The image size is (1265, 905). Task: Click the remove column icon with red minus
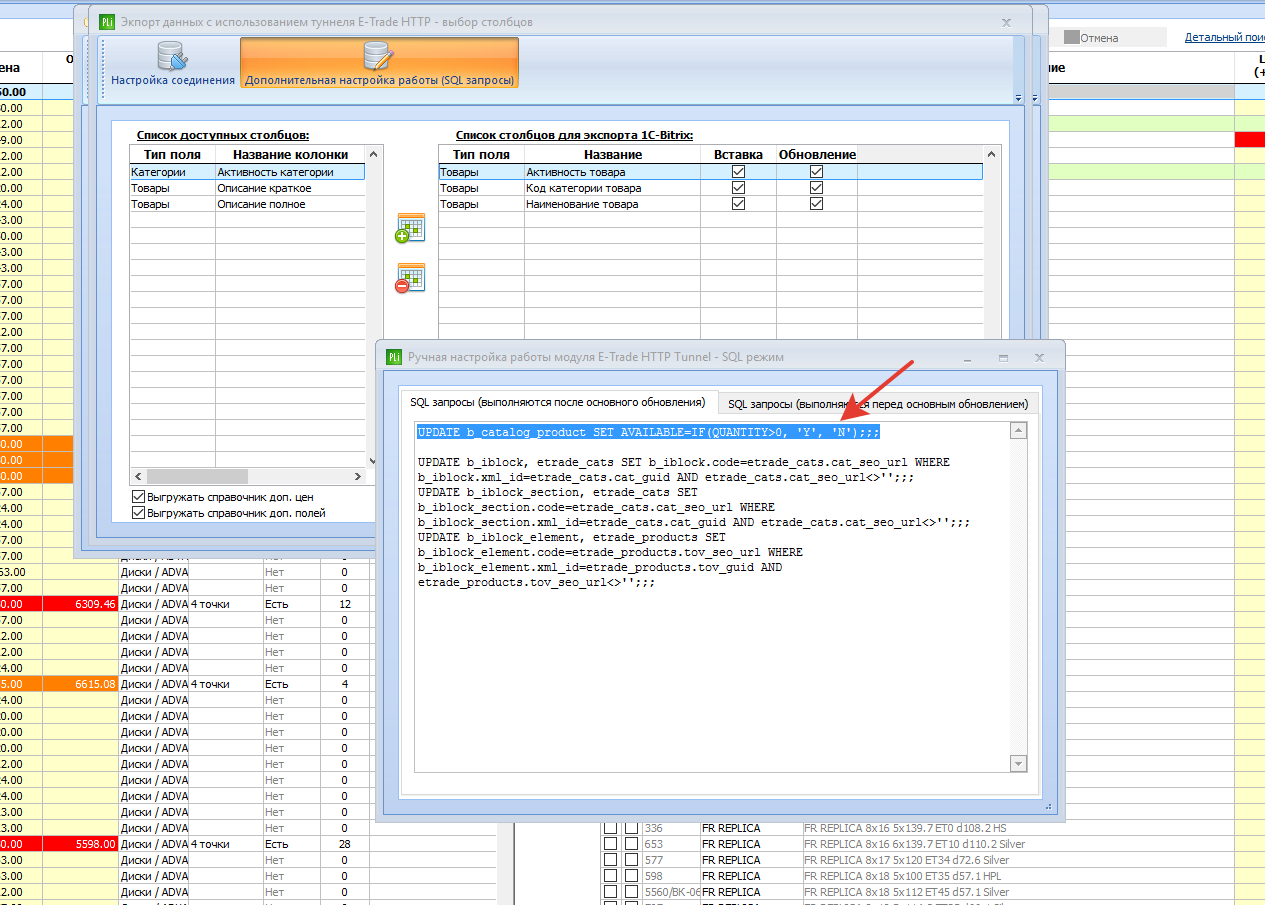pos(410,278)
